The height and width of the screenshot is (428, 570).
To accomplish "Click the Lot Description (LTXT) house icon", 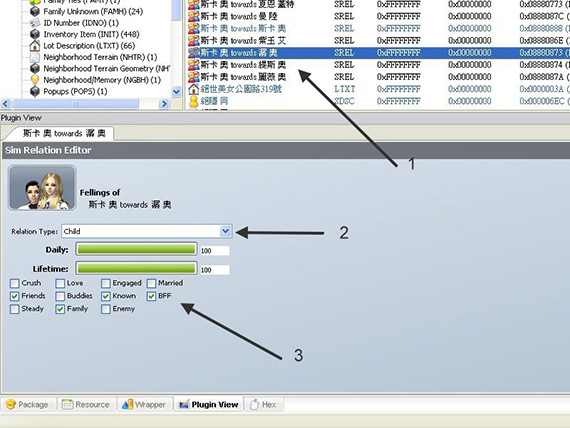I will tap(35, 46).
